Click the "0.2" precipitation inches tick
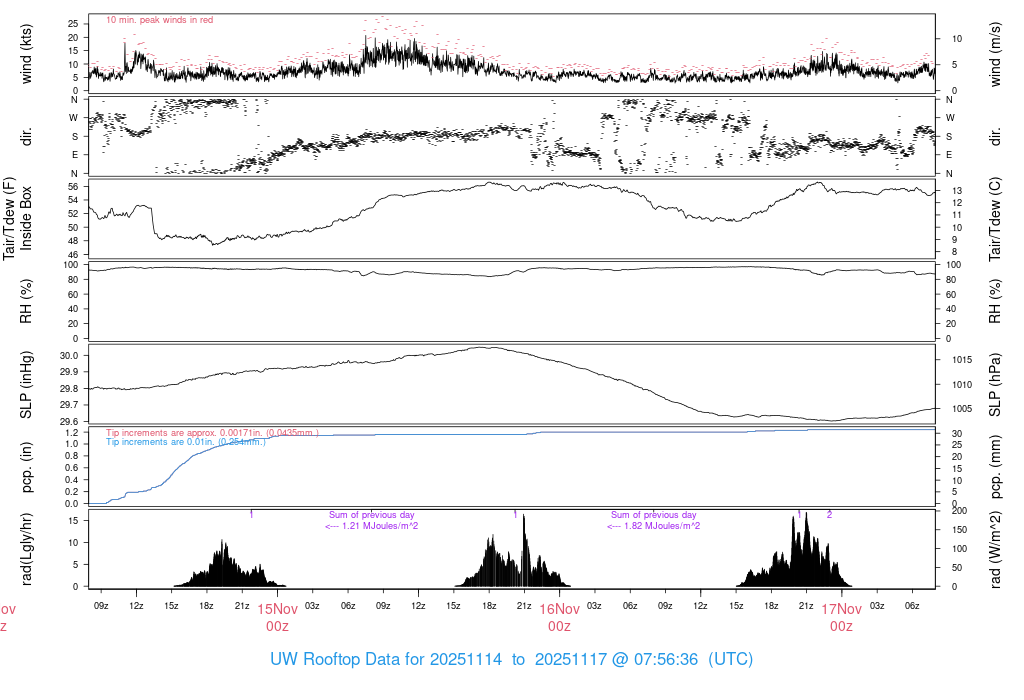 72,492
